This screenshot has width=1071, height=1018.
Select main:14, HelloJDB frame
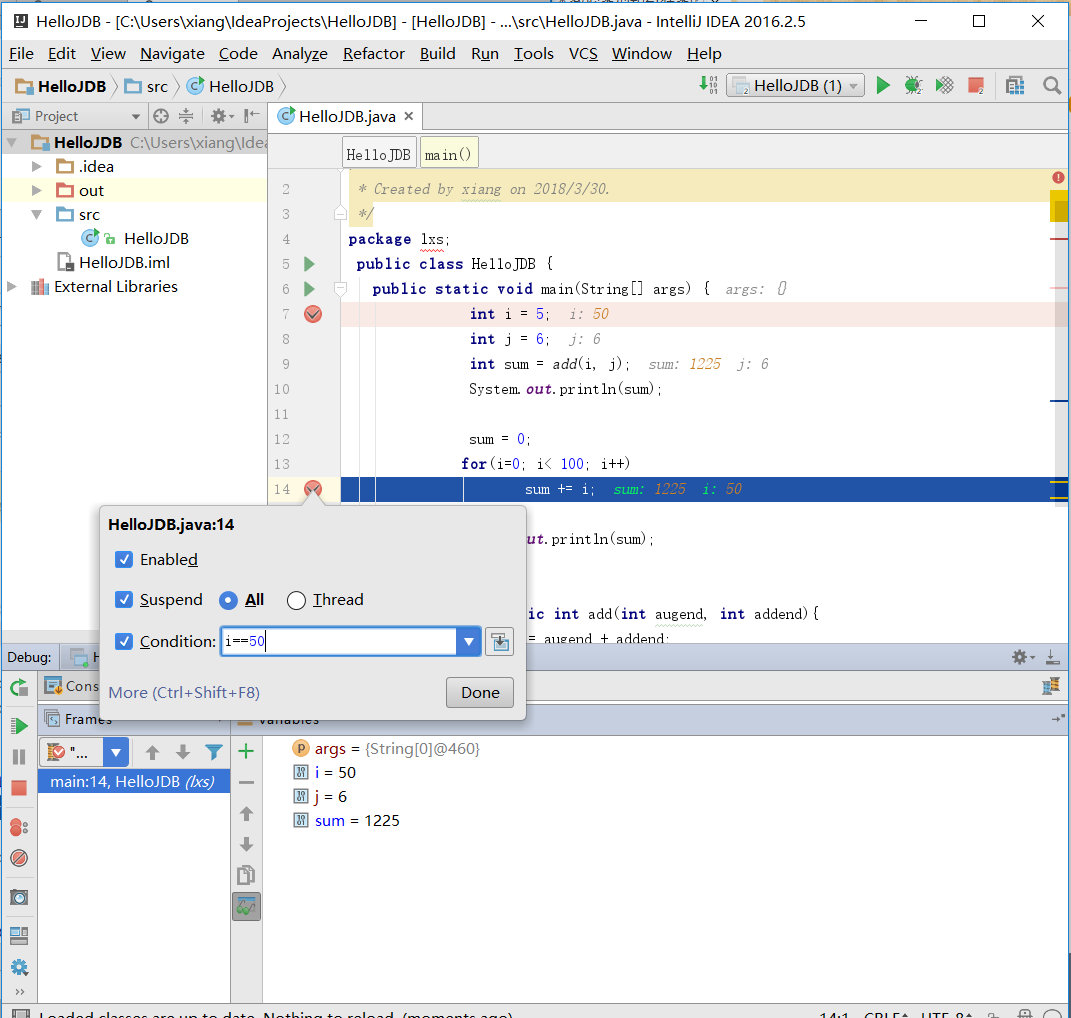pos(134,781)
